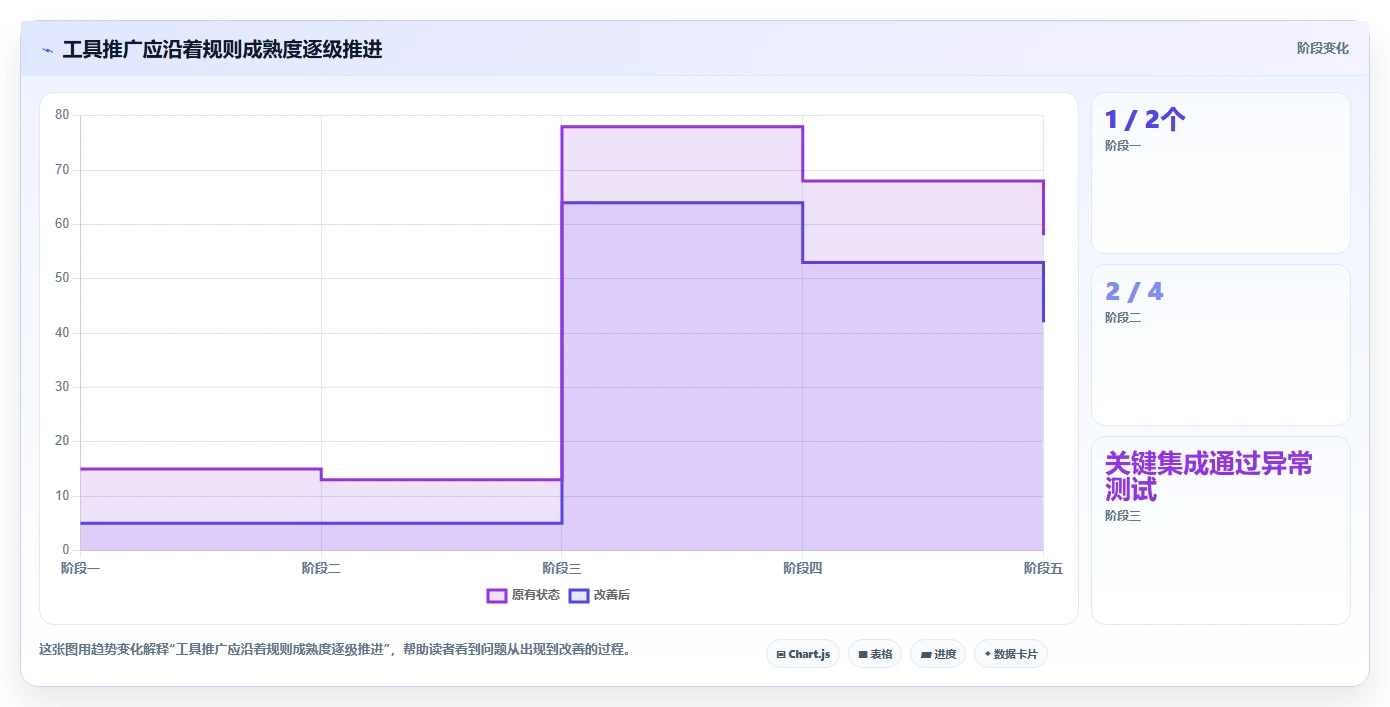Click the 阶段四 x-axis label
Viewport: 1390px width, 707px height.
coord(802,568)
